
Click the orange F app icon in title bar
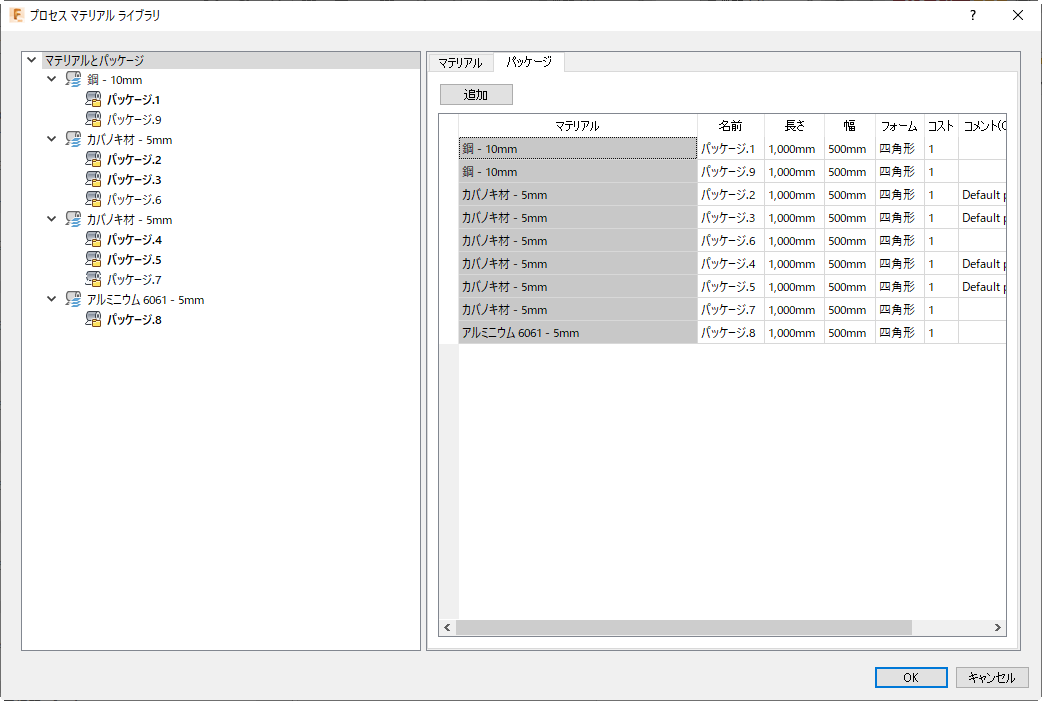[x=17, y=15]
